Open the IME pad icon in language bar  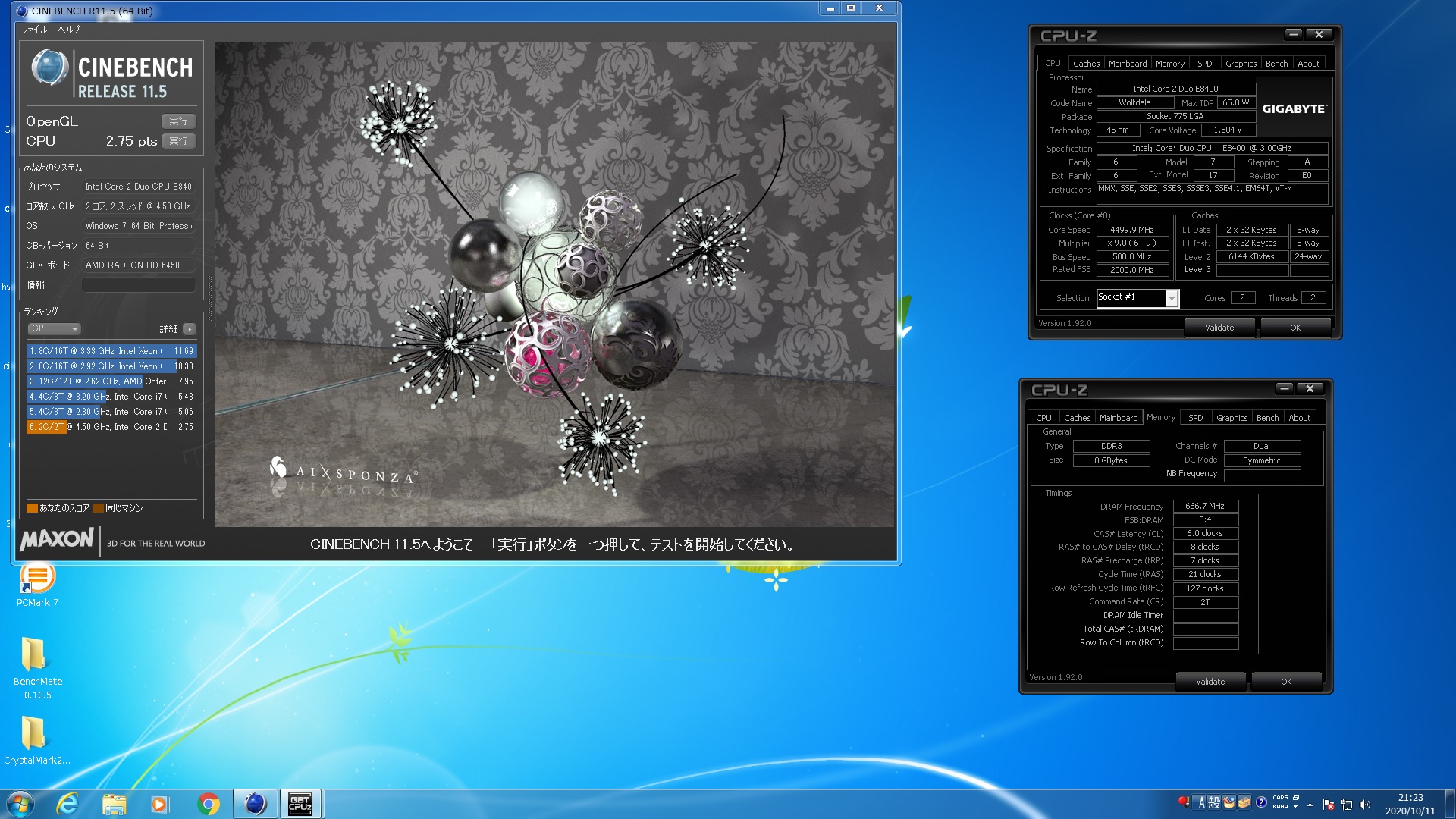coord(1229,803)
